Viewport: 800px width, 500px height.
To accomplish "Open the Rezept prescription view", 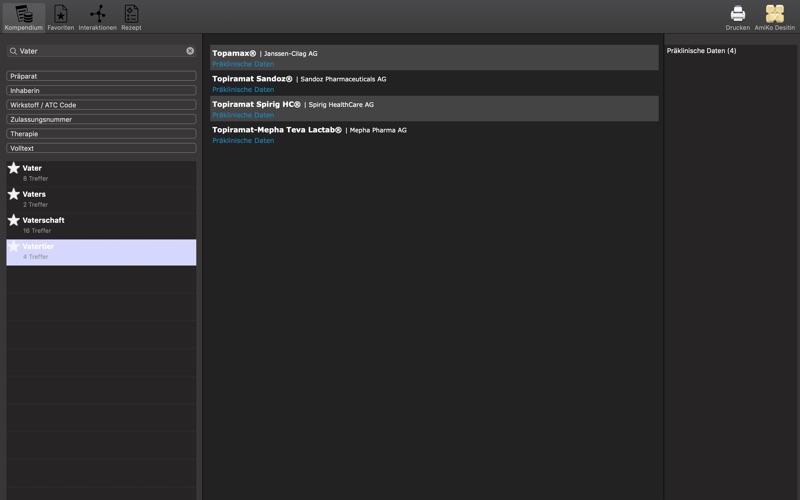I will [x=131, y=18].
